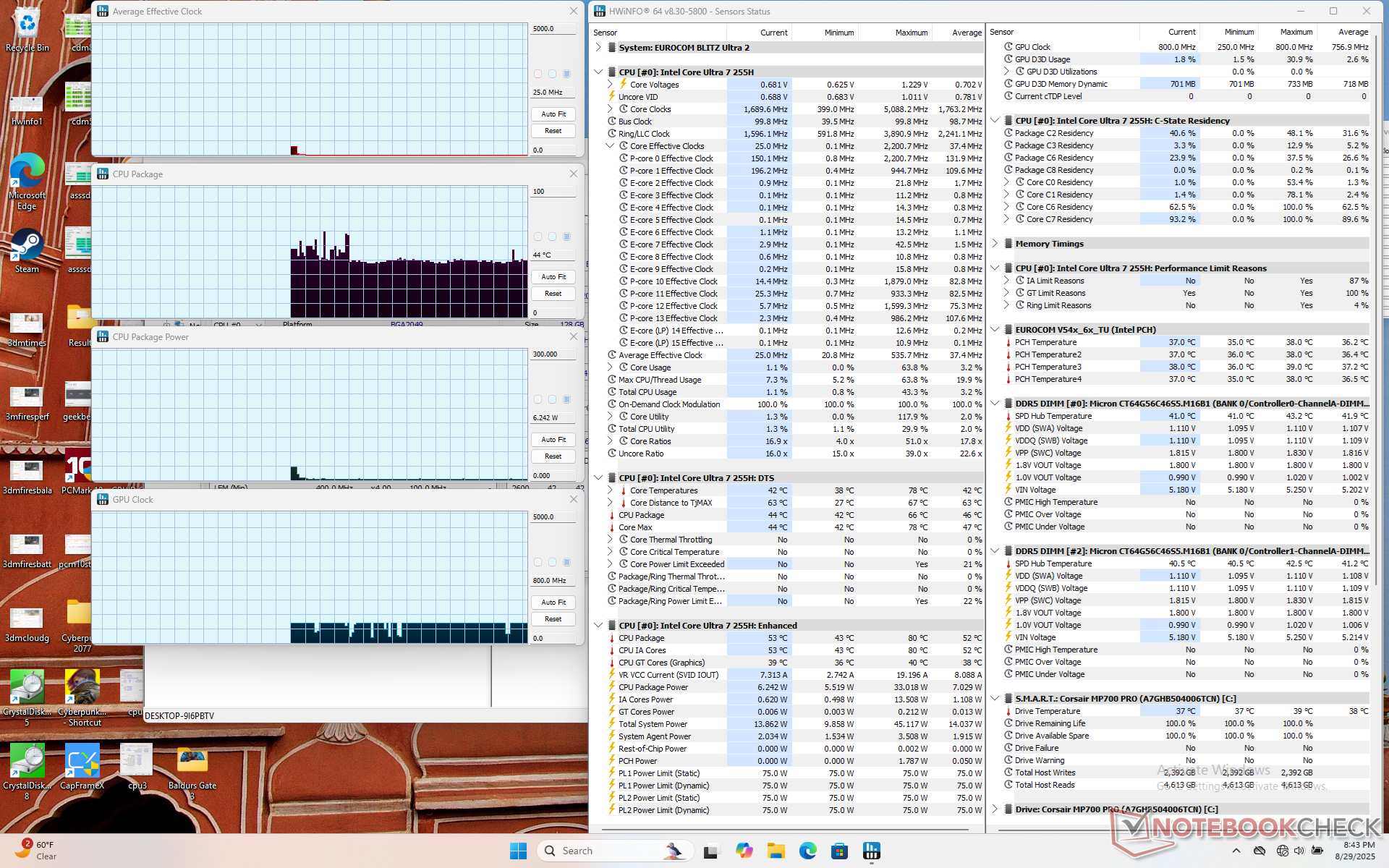
Task: Click the Current column header in right sensor pane
Action: (1169, 32)
